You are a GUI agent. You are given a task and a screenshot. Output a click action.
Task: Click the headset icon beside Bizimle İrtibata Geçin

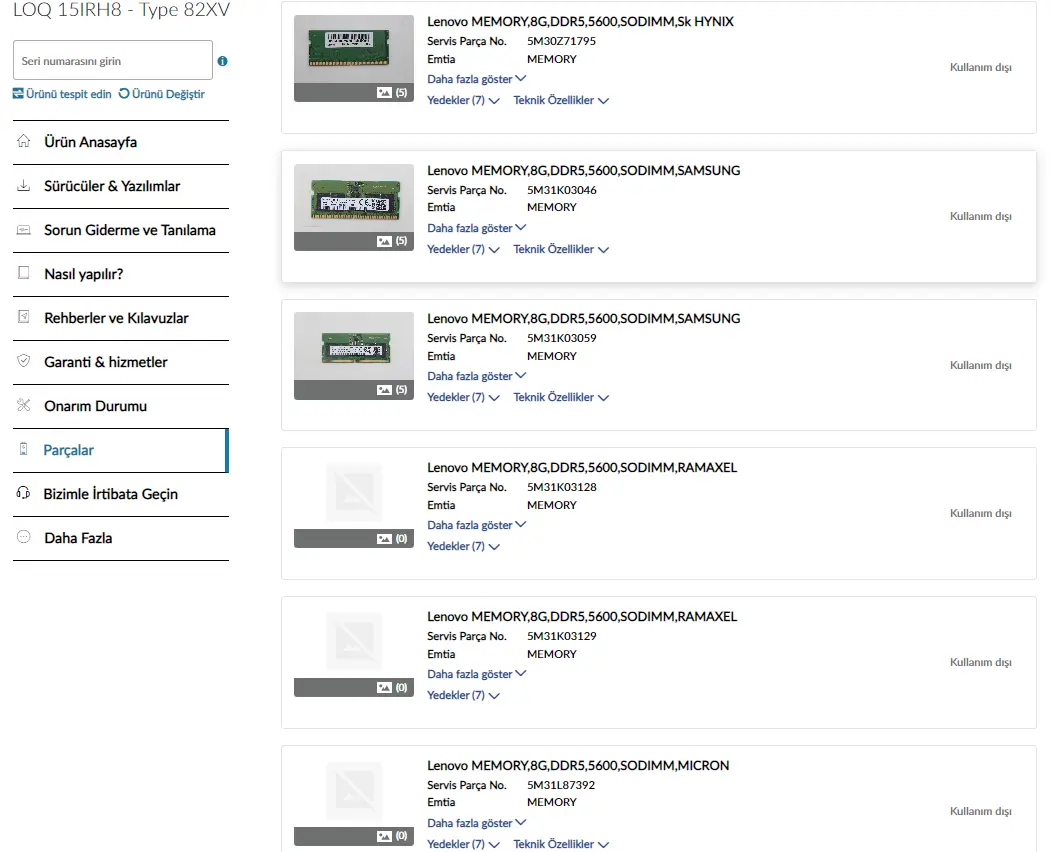click(24, 493)
